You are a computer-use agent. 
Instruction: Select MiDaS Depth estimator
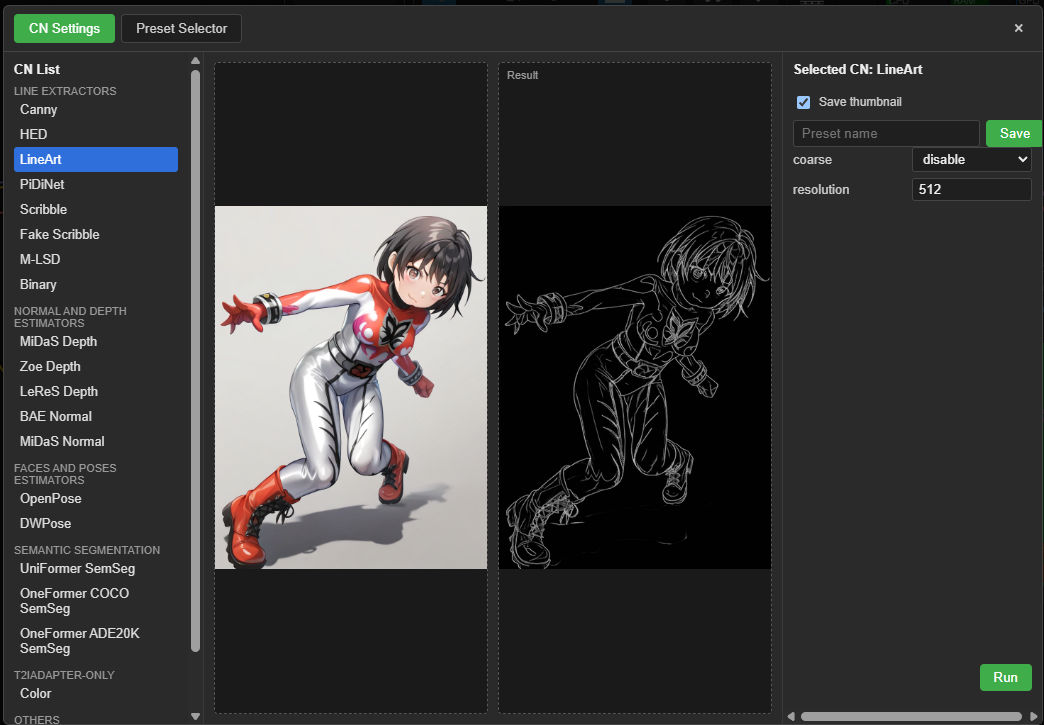click(96, 342)
